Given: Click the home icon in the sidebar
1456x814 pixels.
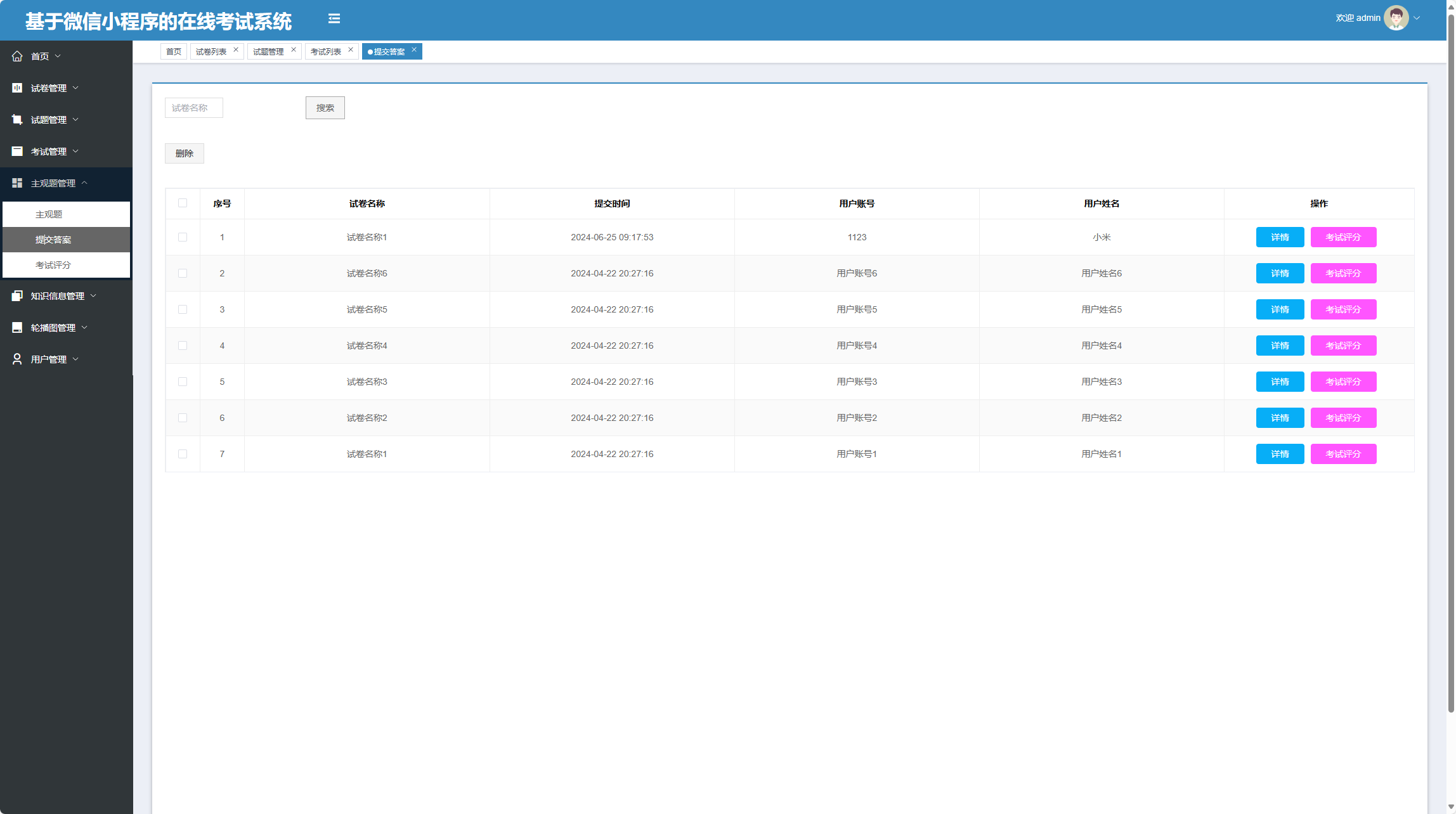Looking at the screenshot, I should pos(17,56).
